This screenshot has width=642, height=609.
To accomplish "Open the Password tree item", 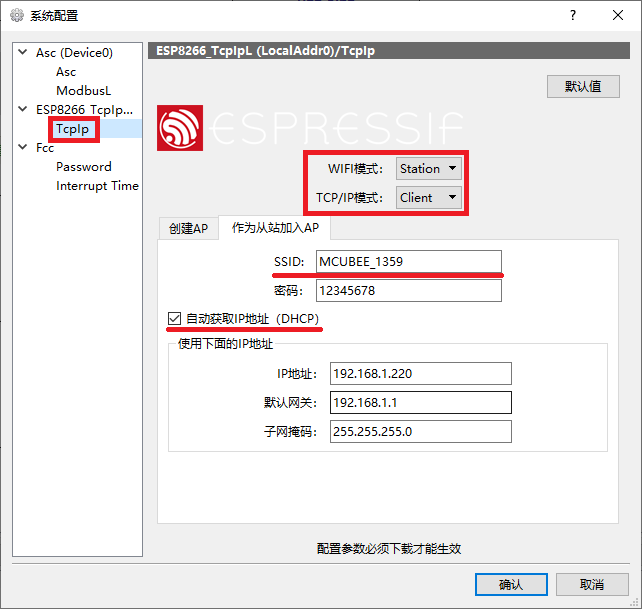I will click(x=83, y=167).
